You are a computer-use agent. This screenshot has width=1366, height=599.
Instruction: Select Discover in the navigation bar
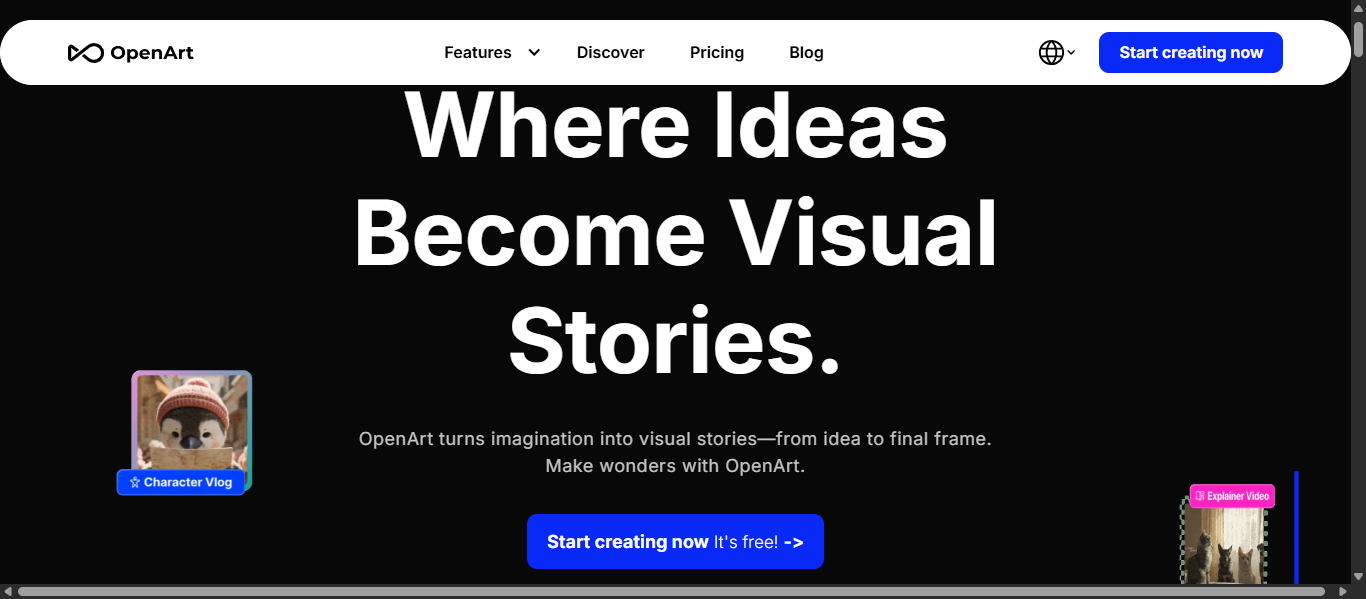[x=610, y=52]
